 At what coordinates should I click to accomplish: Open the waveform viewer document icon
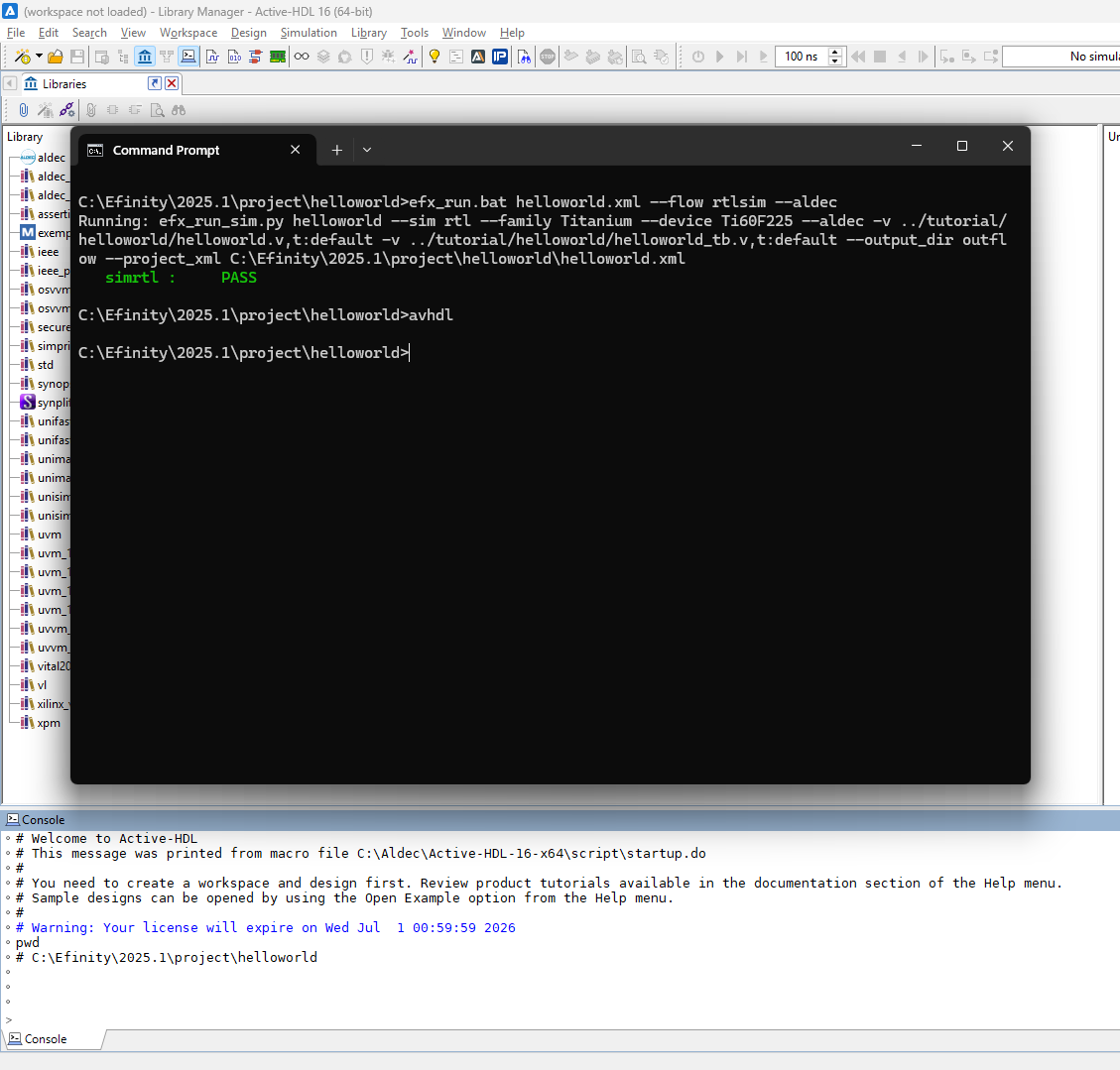click(212, 57)
